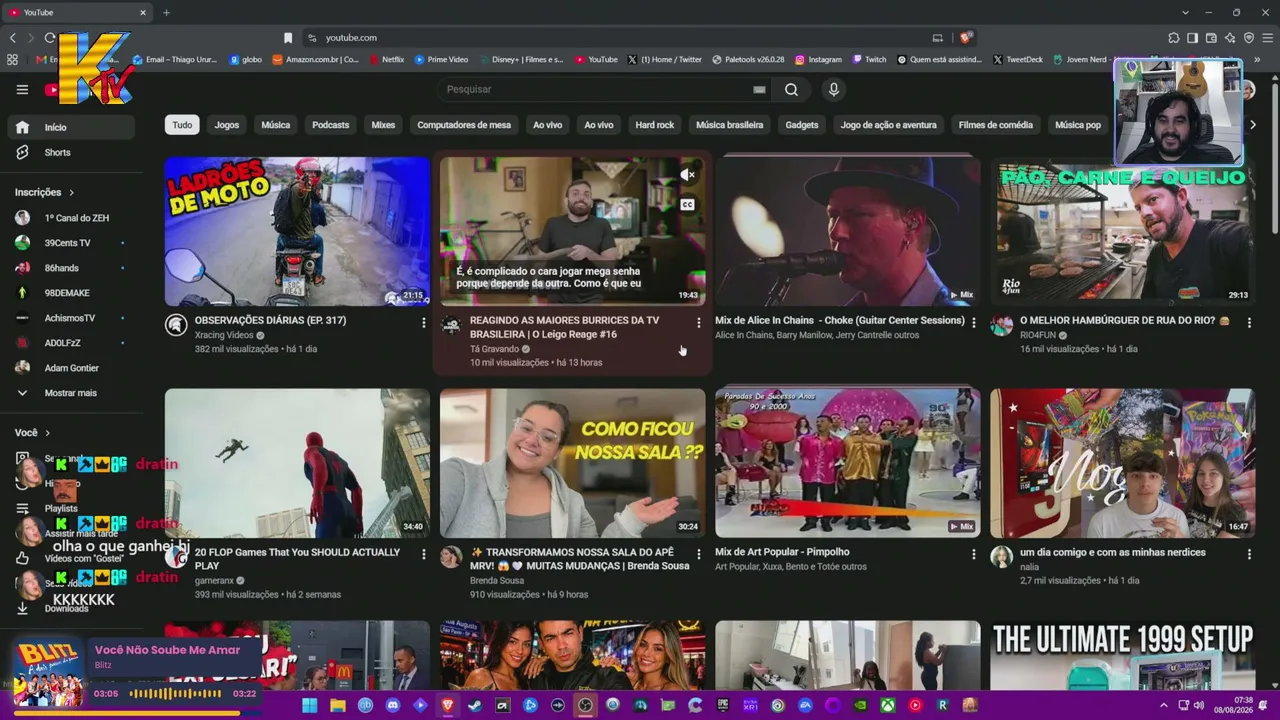
Task: Open the Prime Video bookmark
Action: coord(442,59)
